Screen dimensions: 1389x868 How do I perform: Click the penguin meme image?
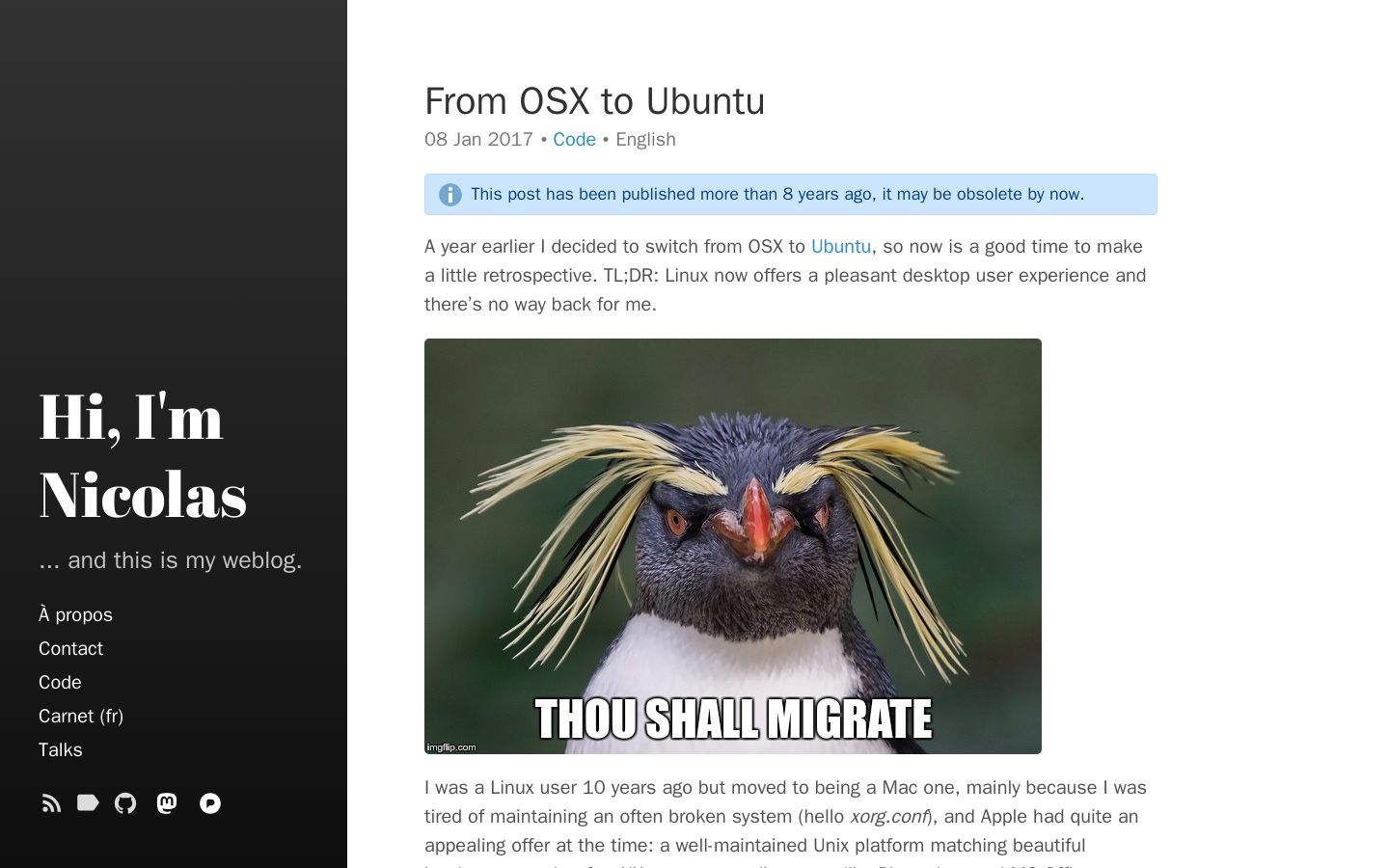(x=733, y=546)
